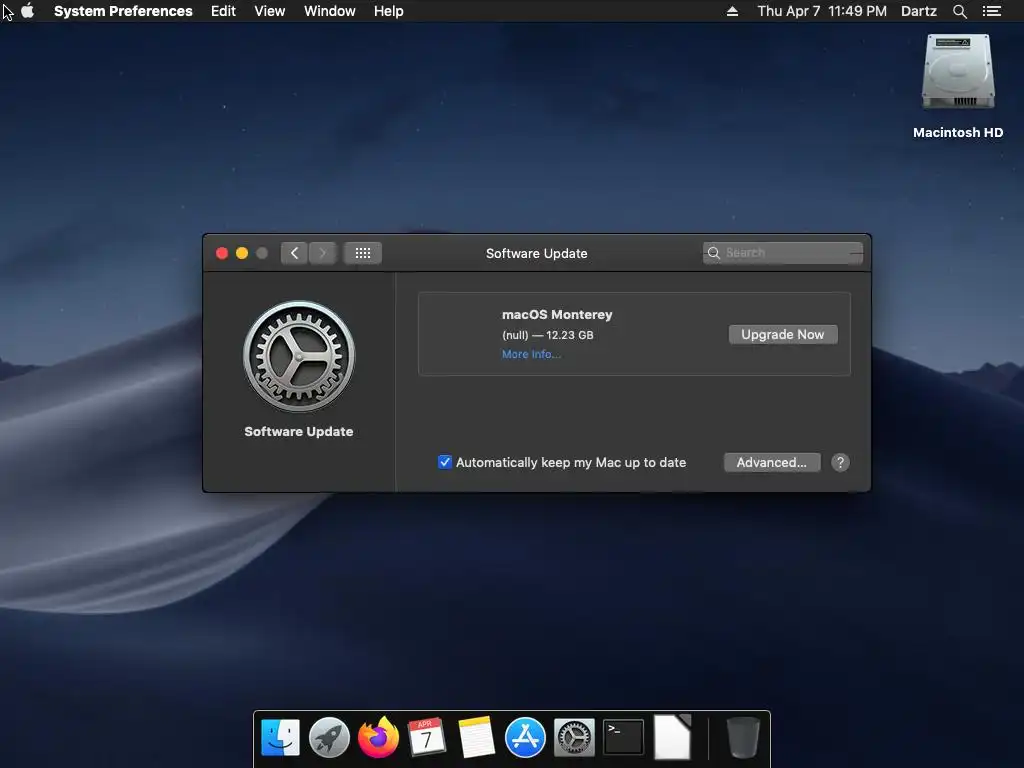
Task: Go forward with the right chevron button
Action: point(323,253)
